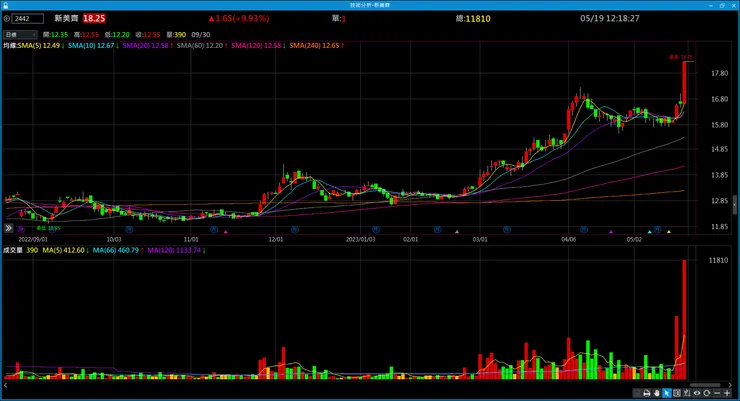Select the arrow pointer tool
Viewport: 740px width, 401px height.
(667, 393)
